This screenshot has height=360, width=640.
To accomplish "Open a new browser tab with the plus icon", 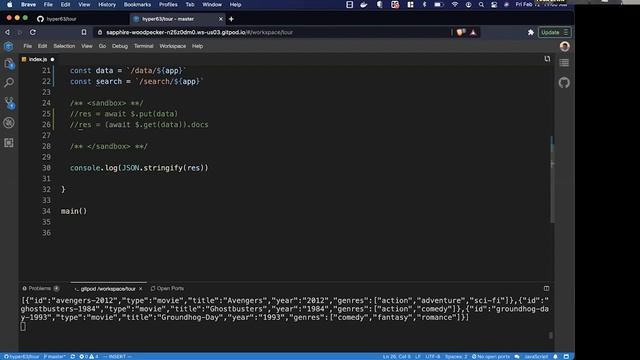I will pyautogui.click(x=231, y=19).
